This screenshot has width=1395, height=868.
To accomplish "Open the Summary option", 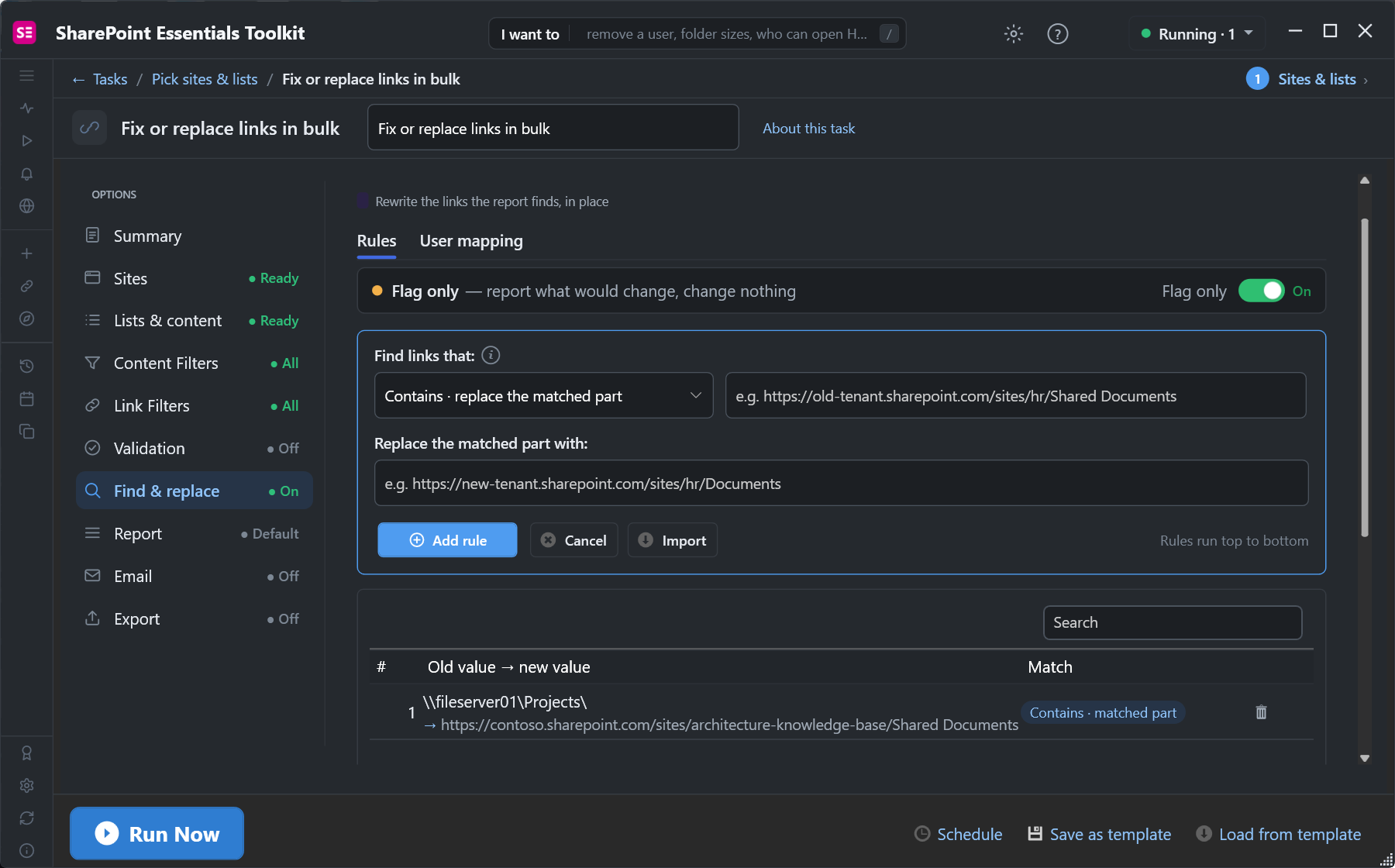I will 195,236.
